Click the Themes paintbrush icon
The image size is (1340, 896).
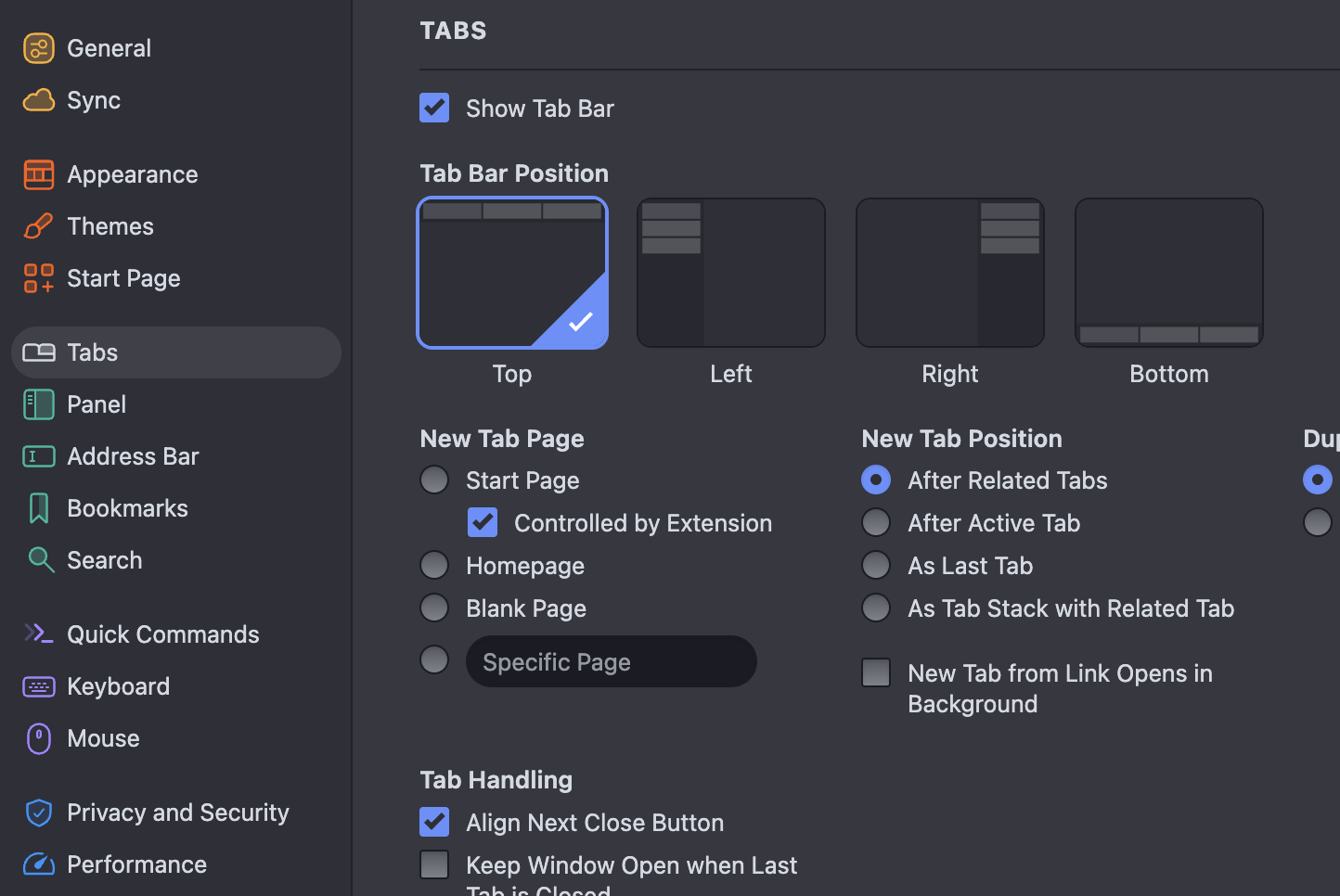[39, 226]
